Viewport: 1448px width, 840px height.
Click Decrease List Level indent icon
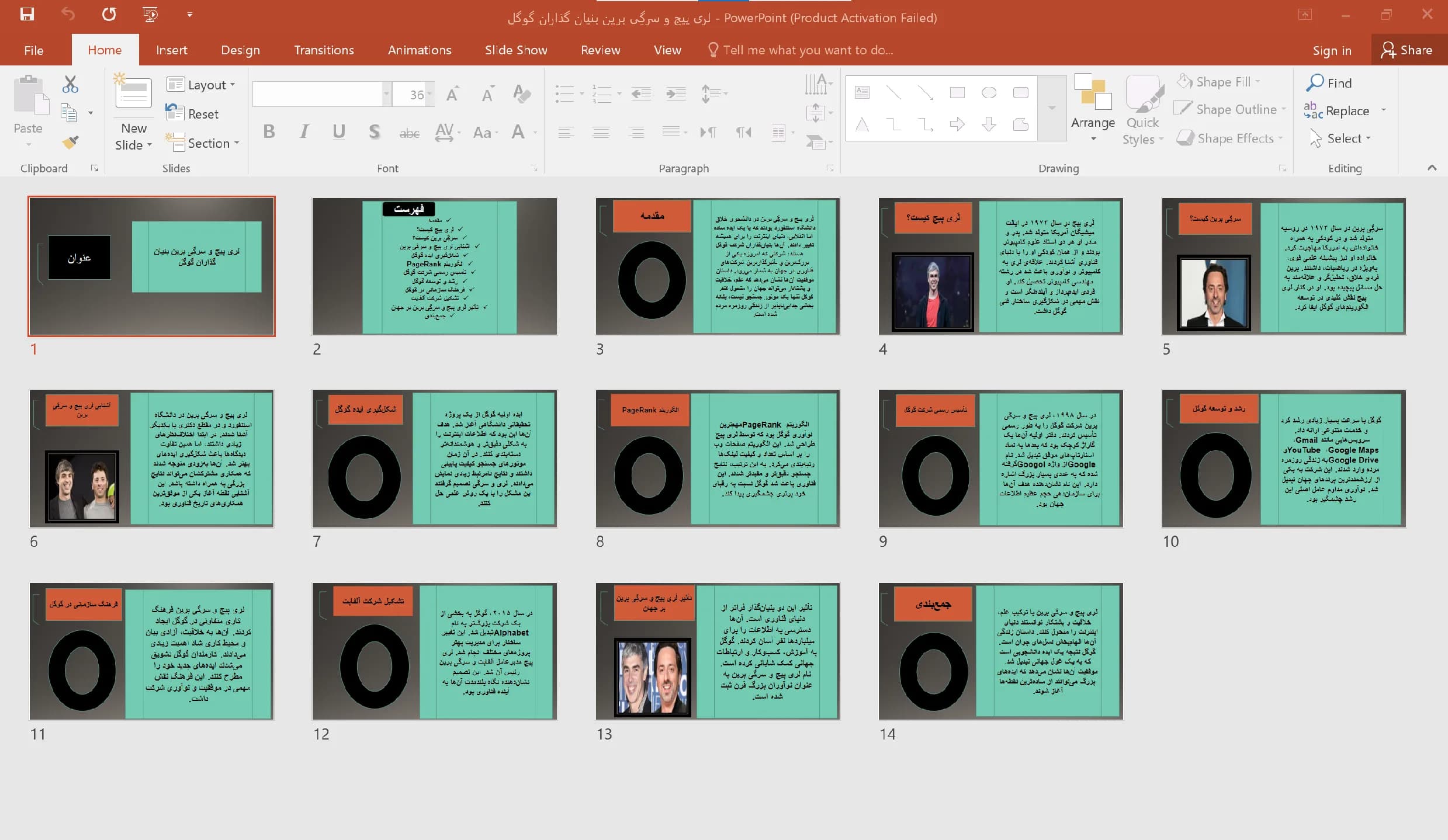(641, 93)
